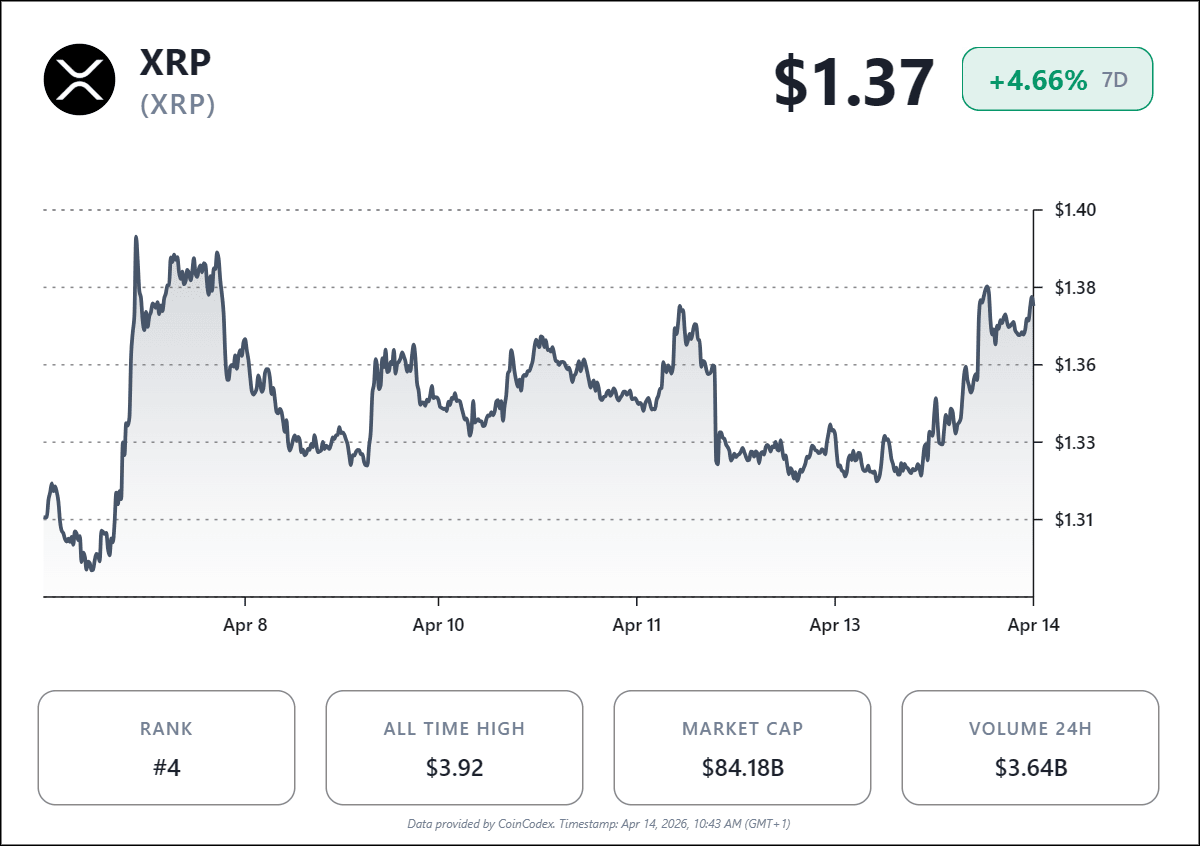The width and height of the screenshot is (1200, 846).
Task: Click the Volume 24H card
Action: point(1030,747)
